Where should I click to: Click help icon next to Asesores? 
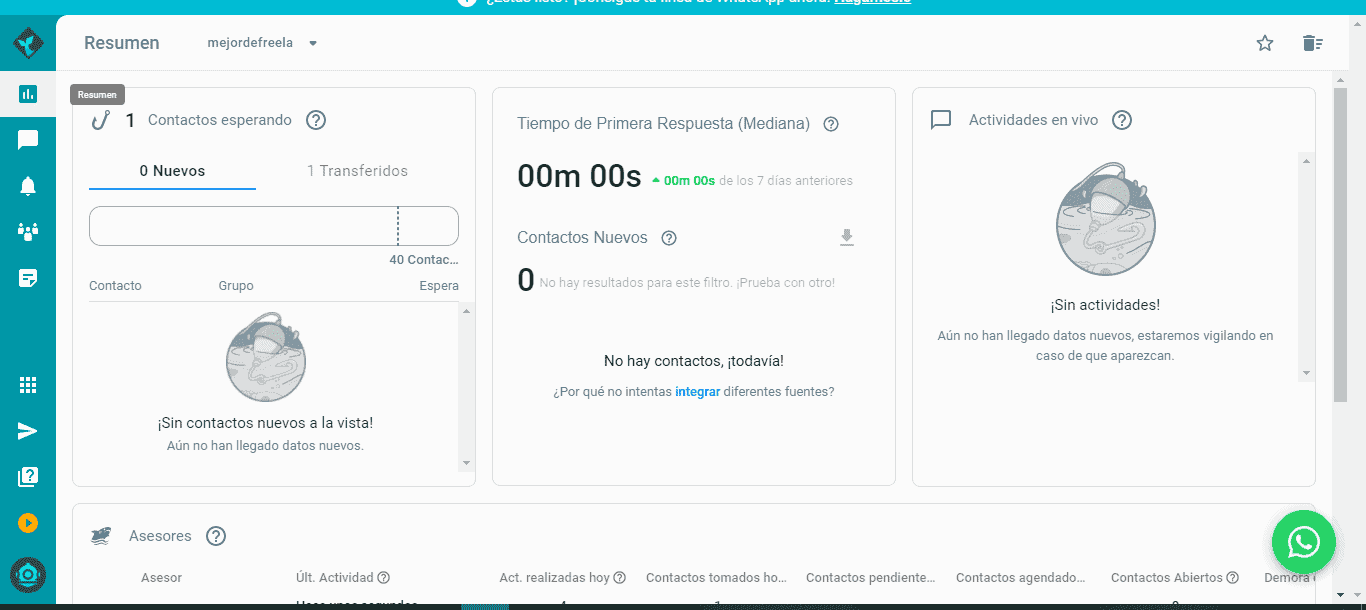pos(216,536)
